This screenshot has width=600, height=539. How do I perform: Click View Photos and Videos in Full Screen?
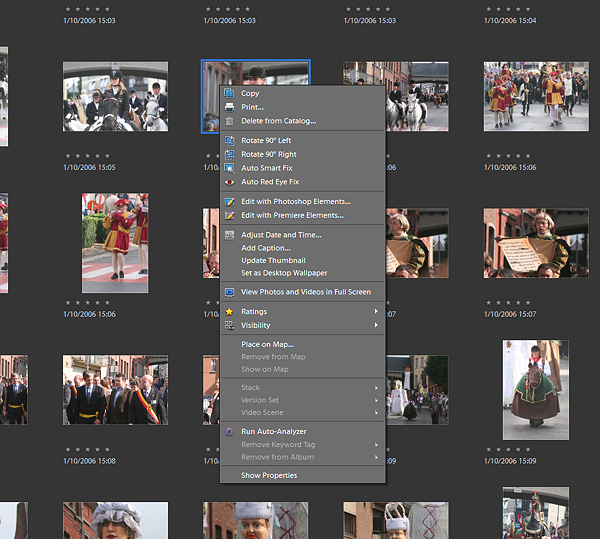[306, 292]
